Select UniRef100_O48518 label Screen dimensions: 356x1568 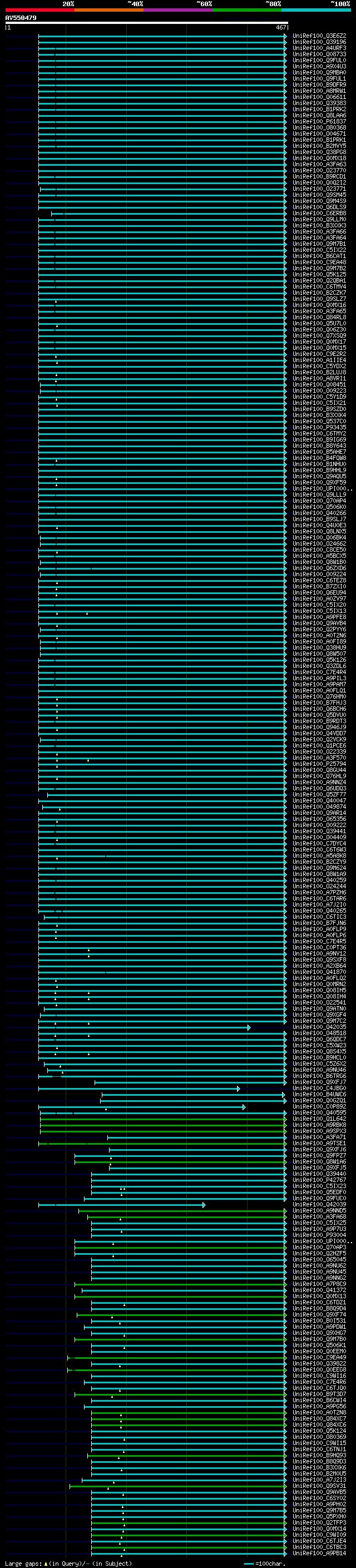coord(319,1033)
